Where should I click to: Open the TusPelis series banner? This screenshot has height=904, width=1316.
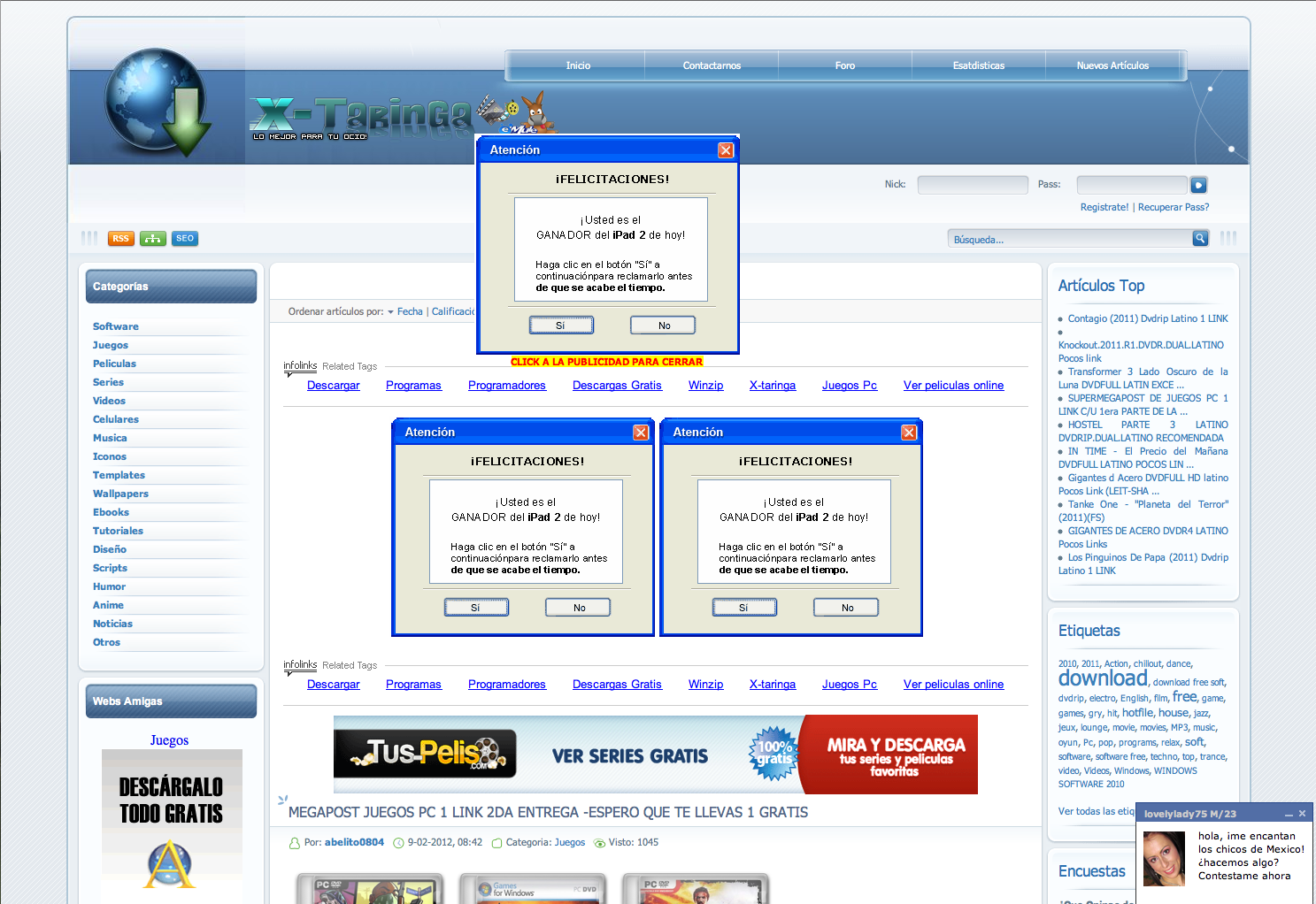[x=655, y=755]
